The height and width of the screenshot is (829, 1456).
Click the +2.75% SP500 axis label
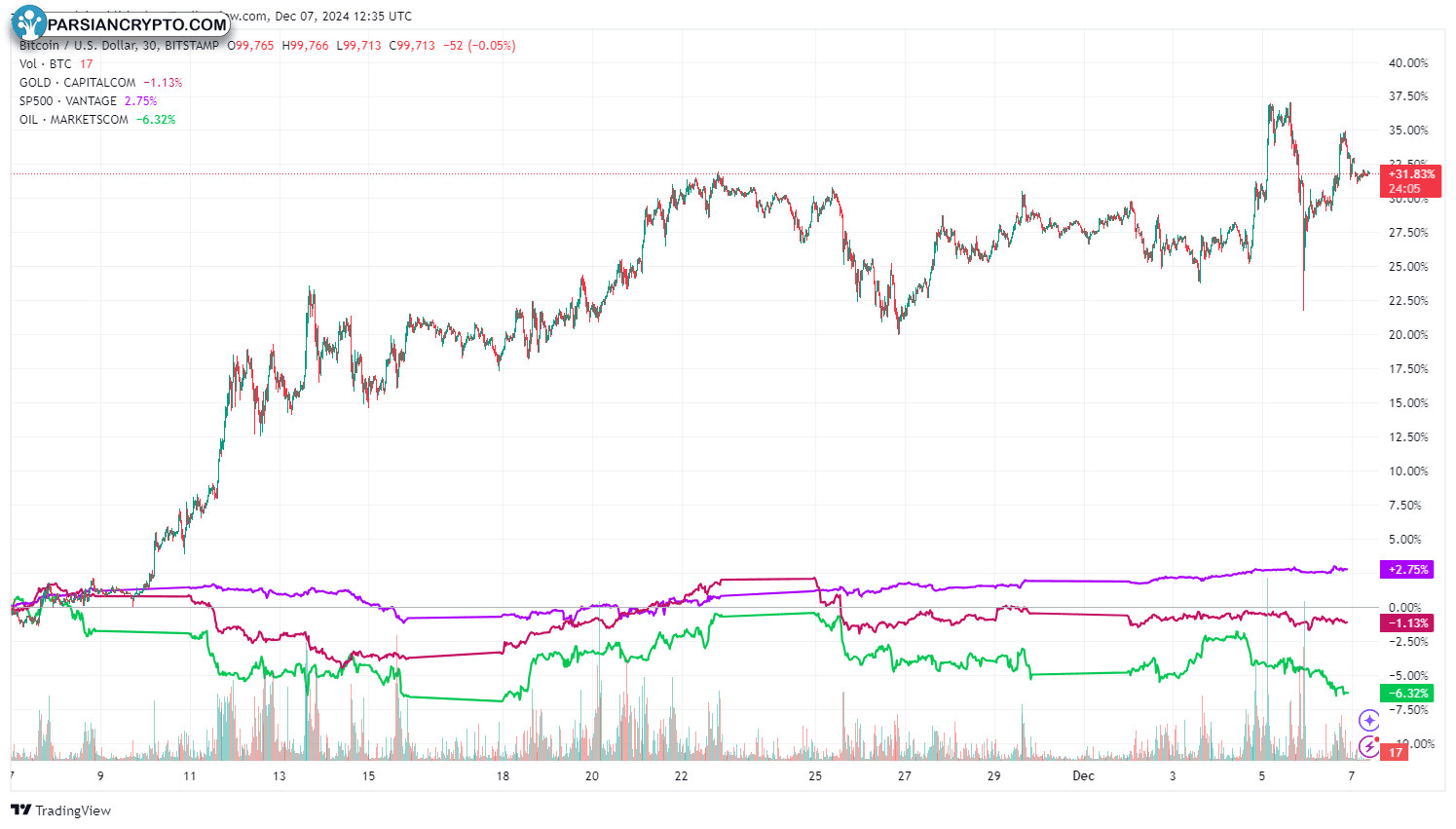(1407, 570)
